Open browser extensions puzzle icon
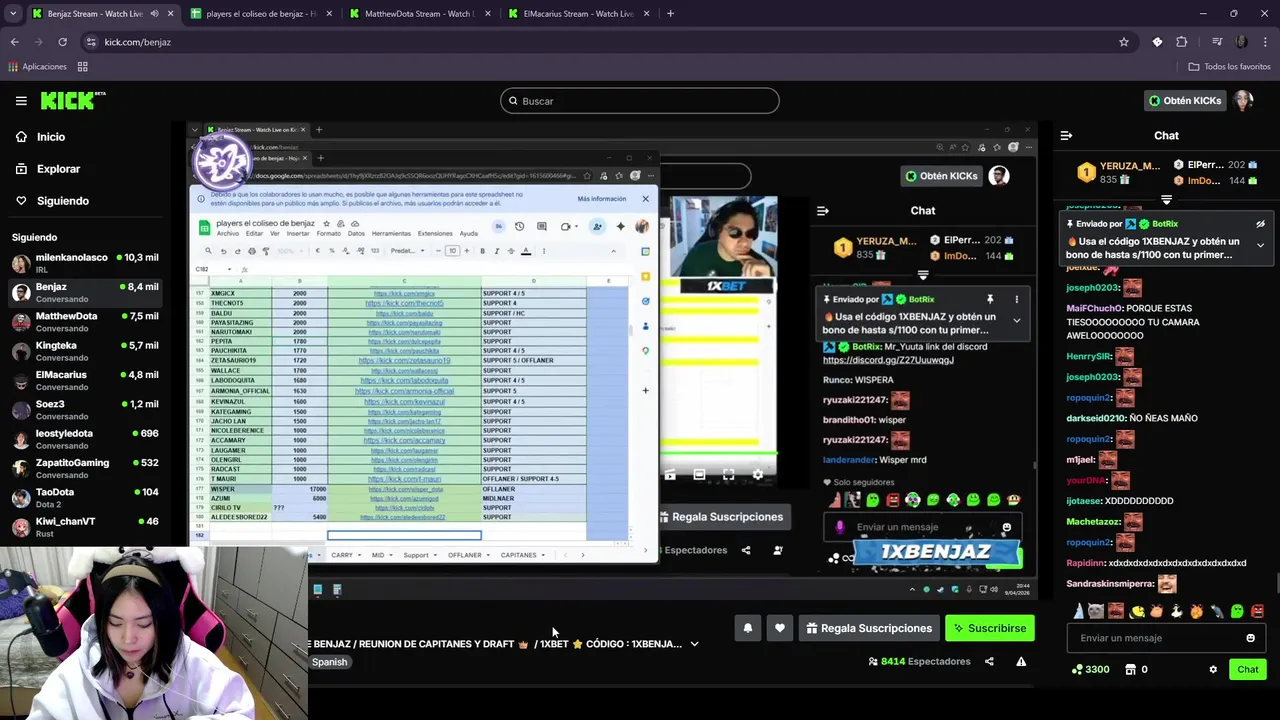 [1182, 42]
